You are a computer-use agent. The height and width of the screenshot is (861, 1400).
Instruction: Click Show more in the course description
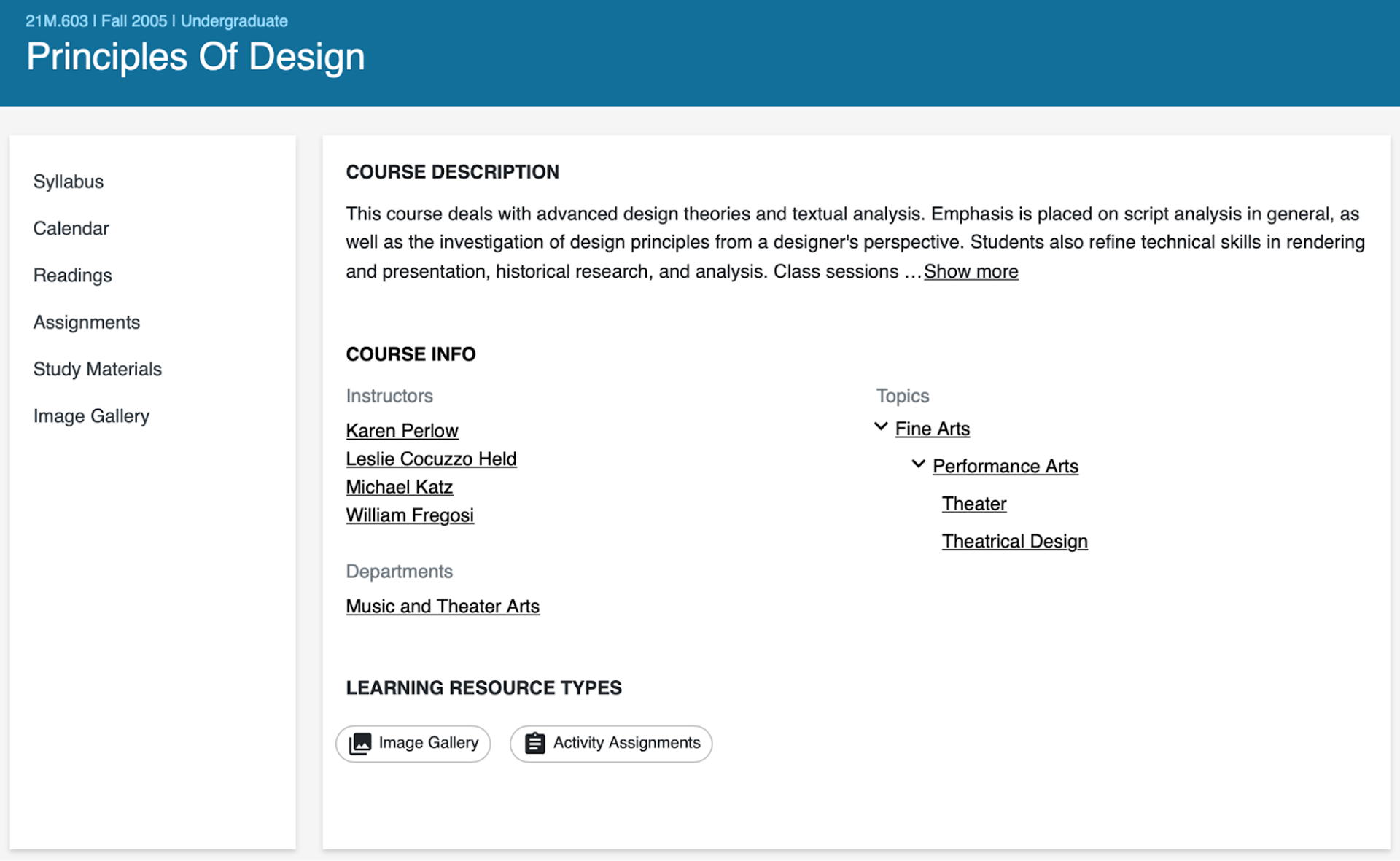point(971,271)
